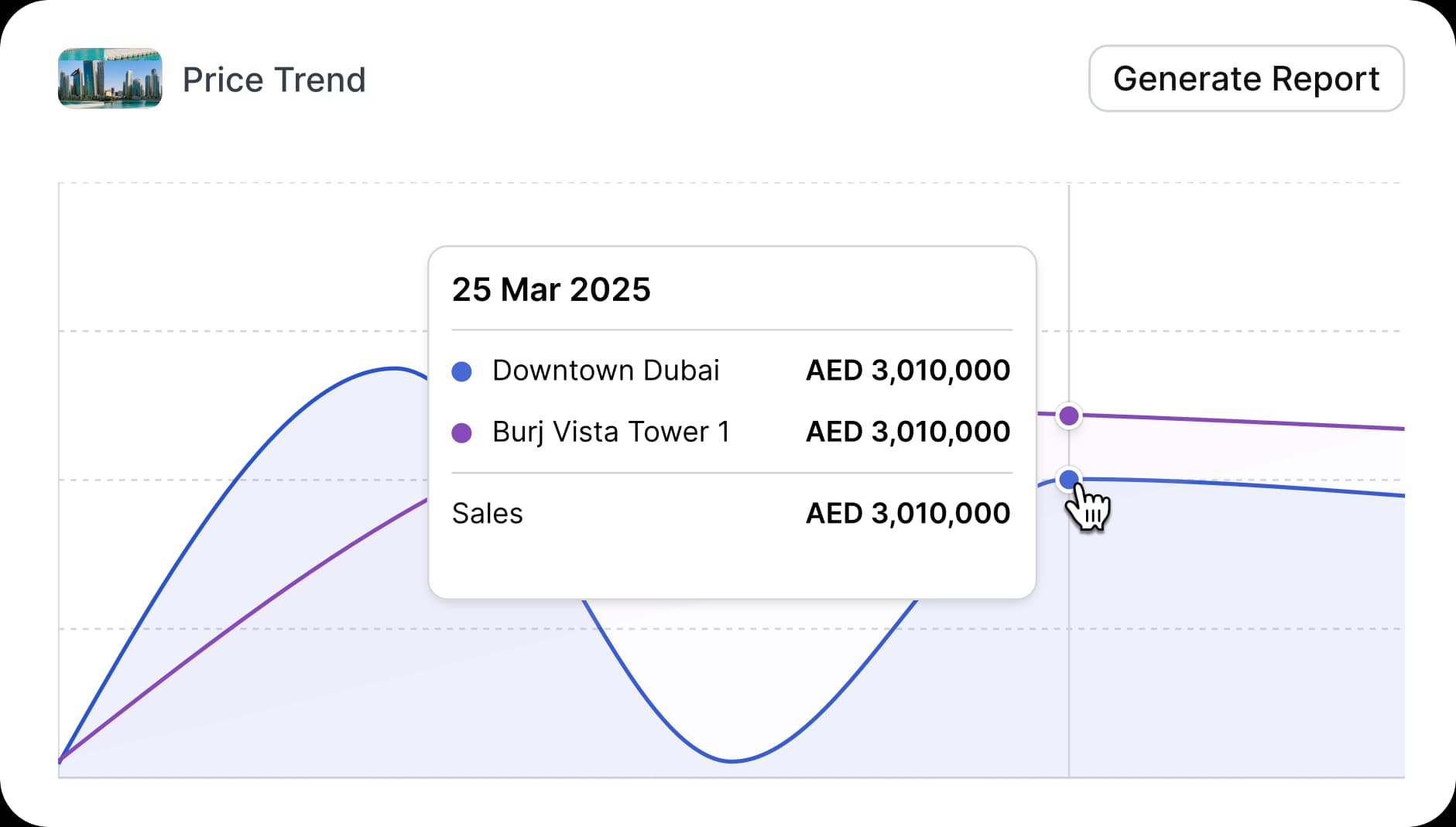
Task: Click Burj Vista Tower's AED 3,010,000 value
Action: pos(908,432)
